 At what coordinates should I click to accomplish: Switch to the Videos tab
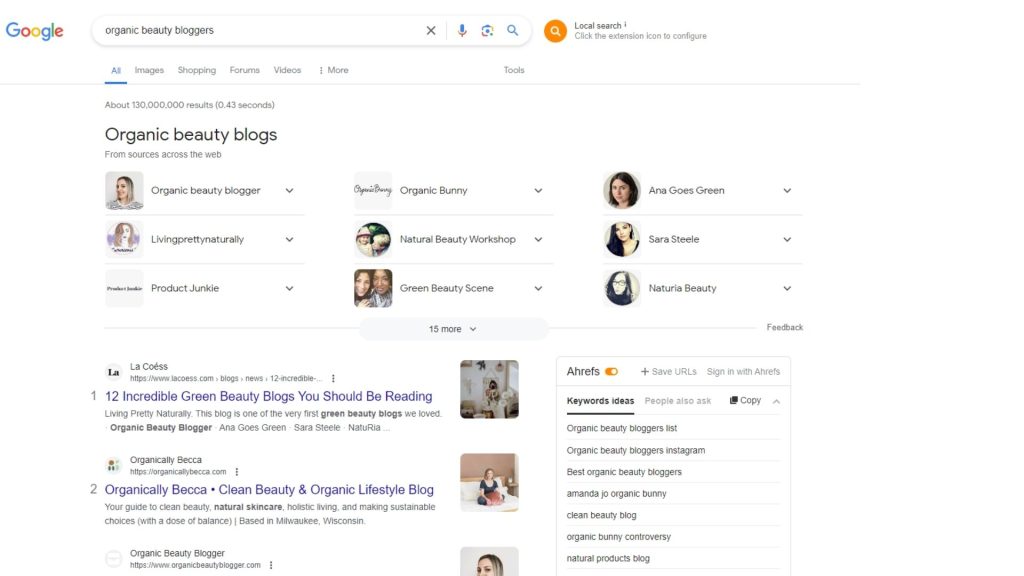click(287, 71)
